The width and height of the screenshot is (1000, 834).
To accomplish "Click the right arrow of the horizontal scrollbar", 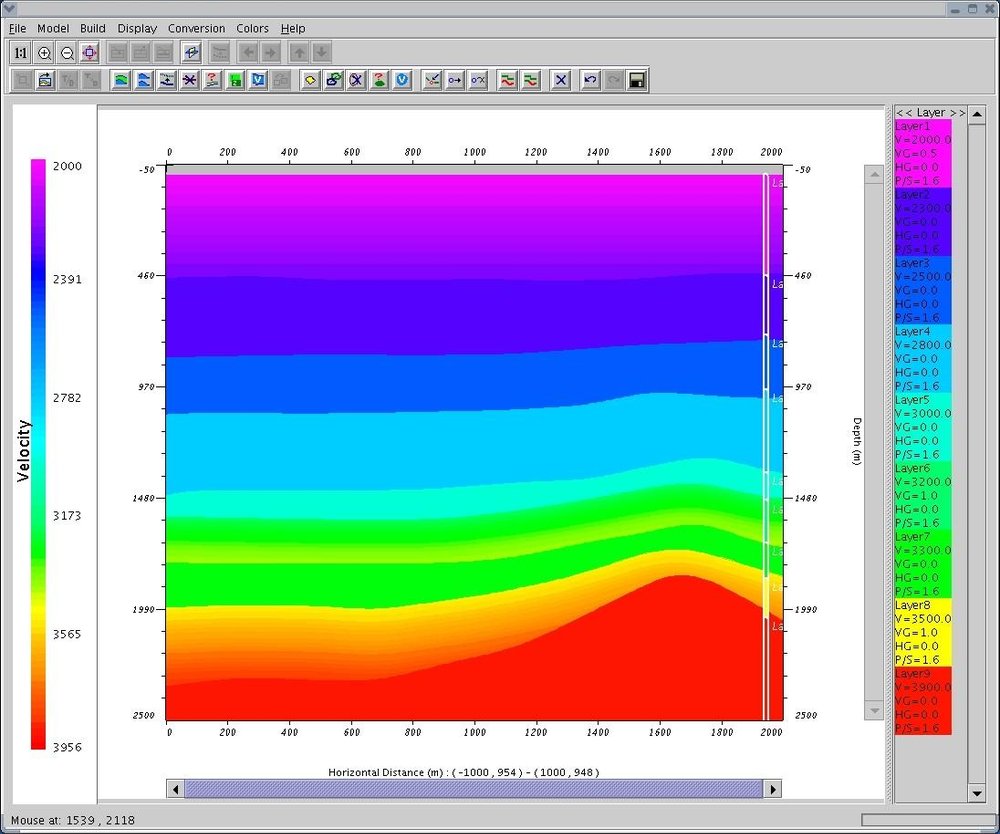I will click(x=774, y=788).
